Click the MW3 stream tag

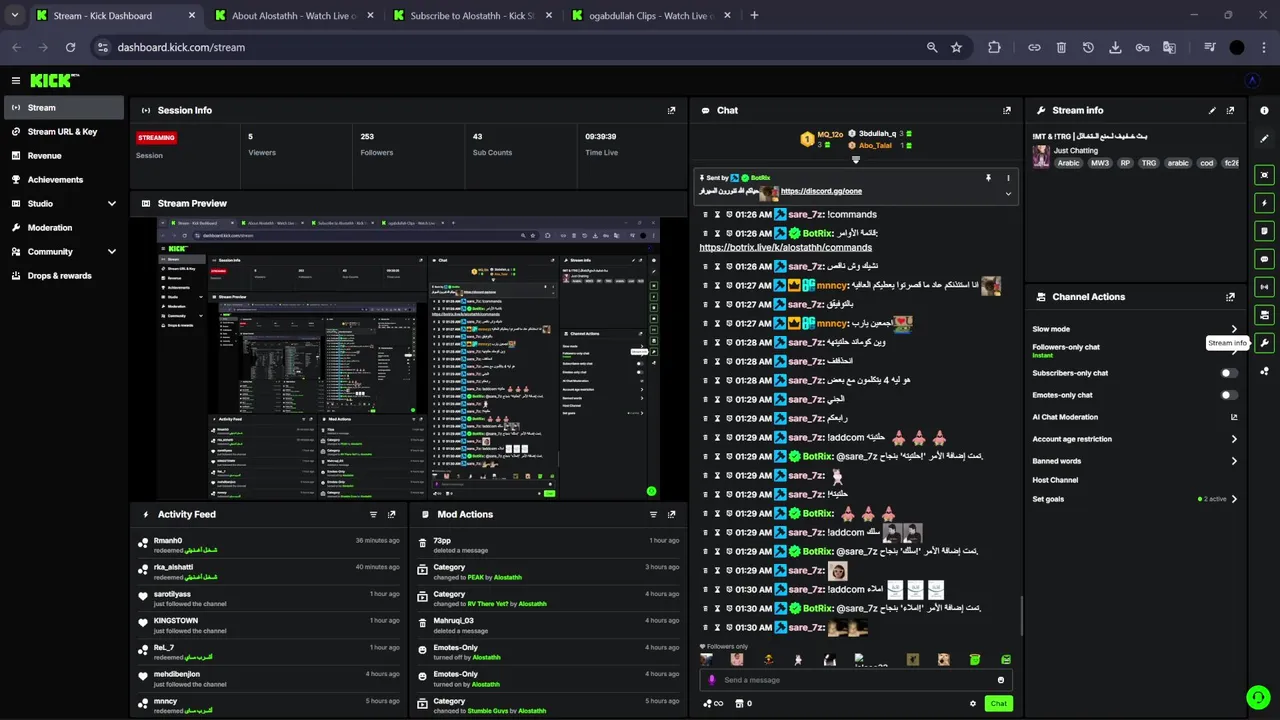[x=1100, y=163]
